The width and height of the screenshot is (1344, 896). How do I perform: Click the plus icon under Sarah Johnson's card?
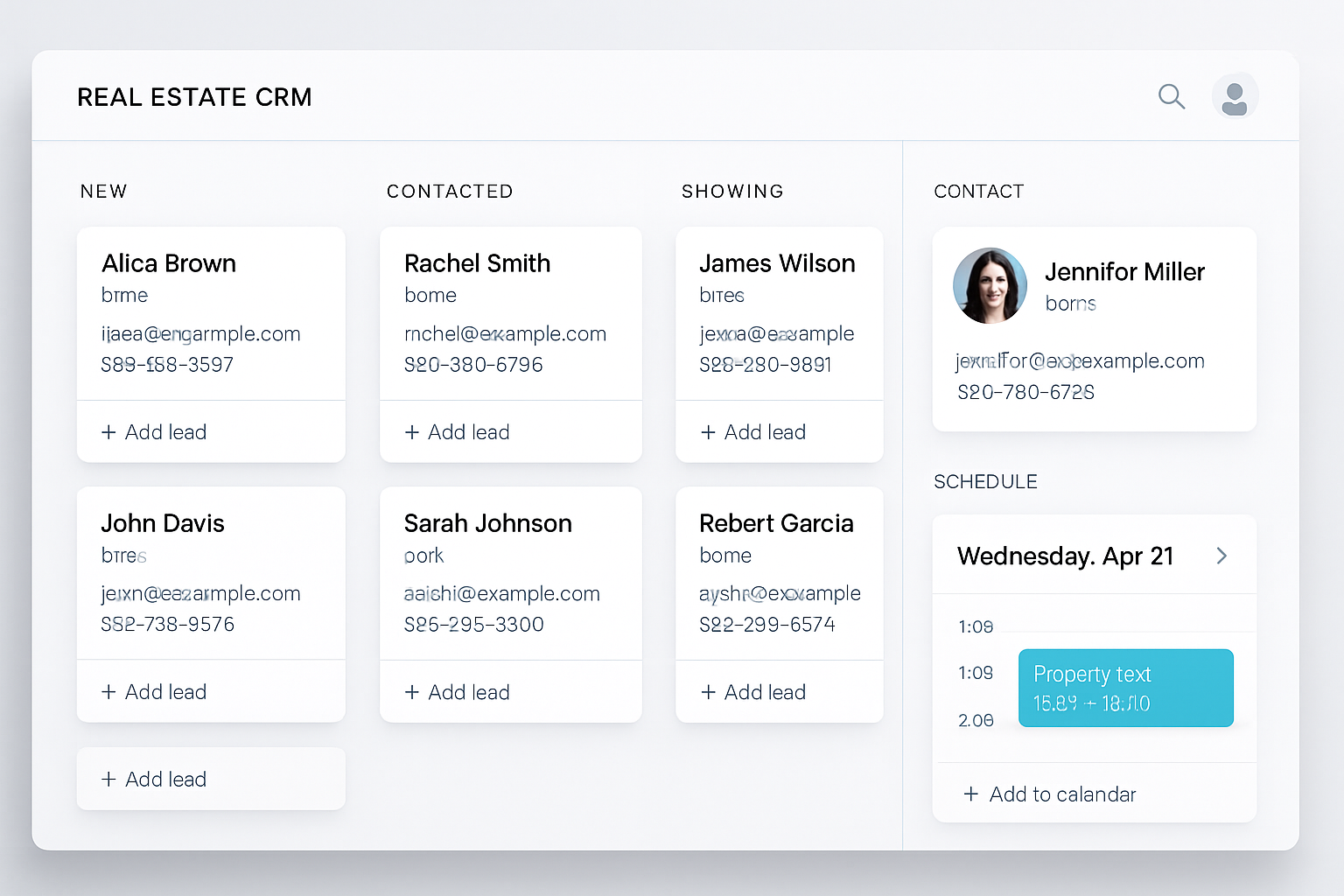(x=411, y=691)
